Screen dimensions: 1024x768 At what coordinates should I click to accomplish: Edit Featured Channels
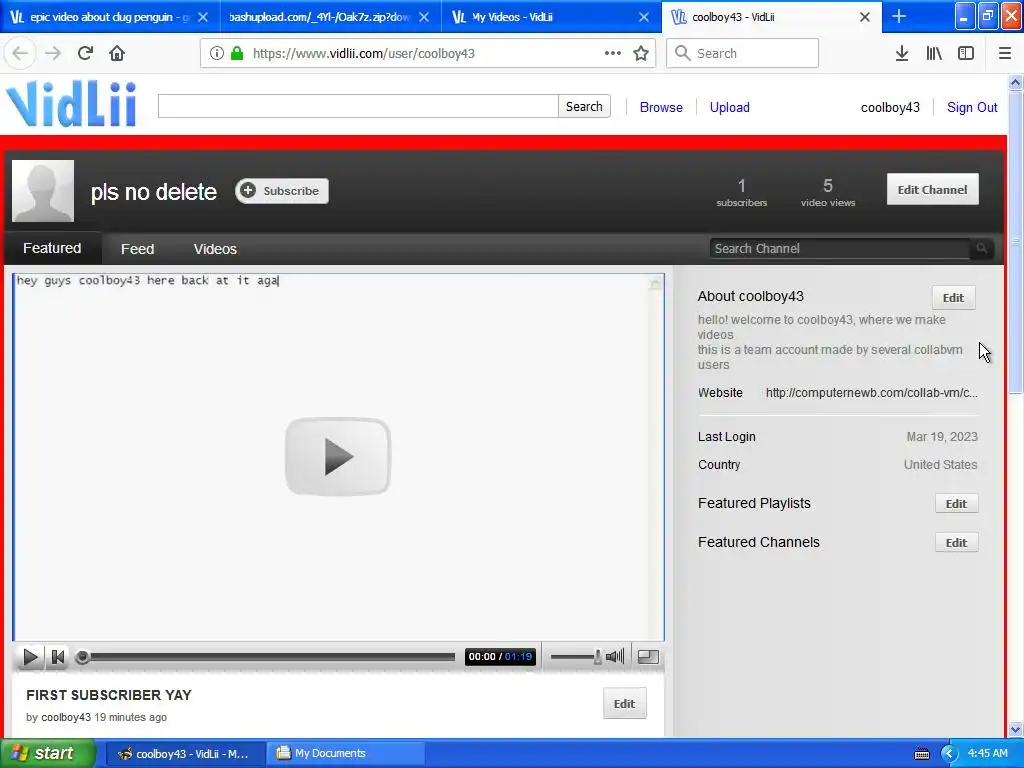(956, 543)
